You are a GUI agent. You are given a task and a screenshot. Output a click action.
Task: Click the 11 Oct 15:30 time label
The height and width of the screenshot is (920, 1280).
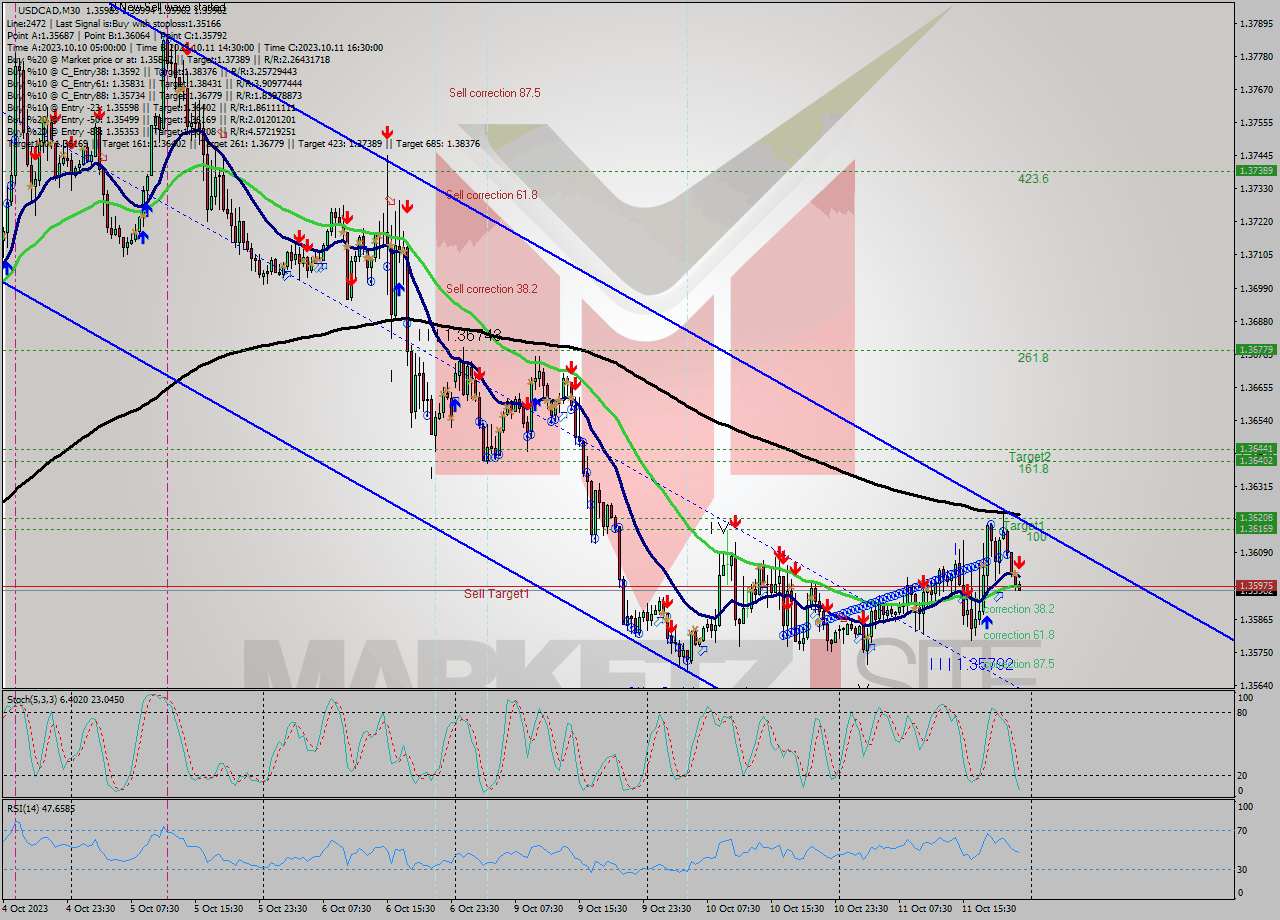[988, 909]
